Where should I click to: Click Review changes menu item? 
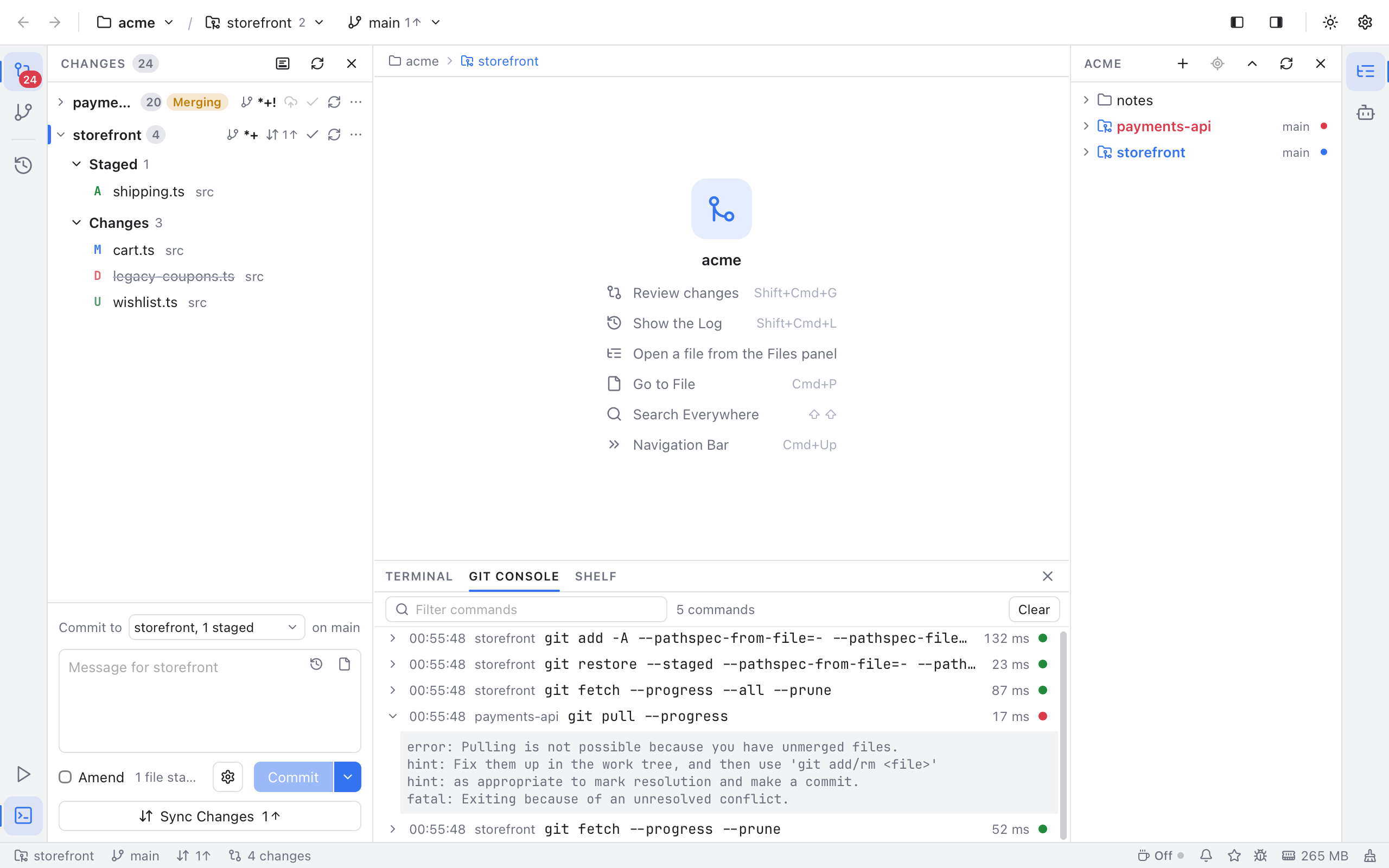722,293
